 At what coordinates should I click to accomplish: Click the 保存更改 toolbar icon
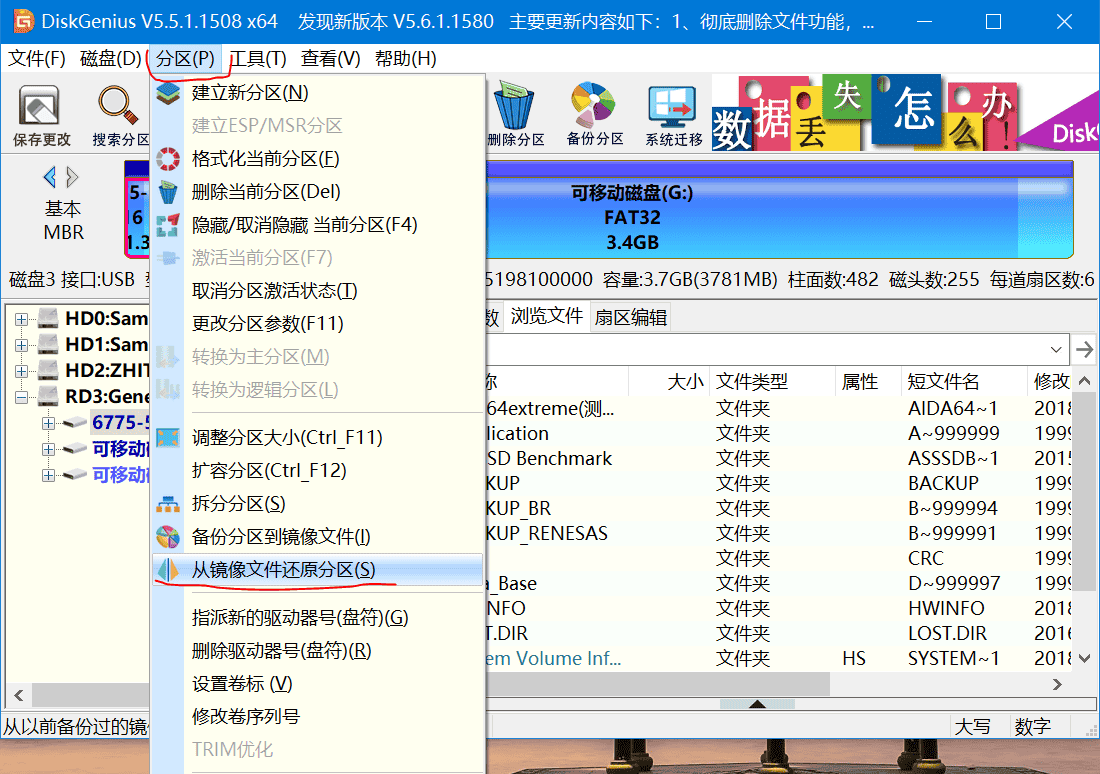click(41, 114)
